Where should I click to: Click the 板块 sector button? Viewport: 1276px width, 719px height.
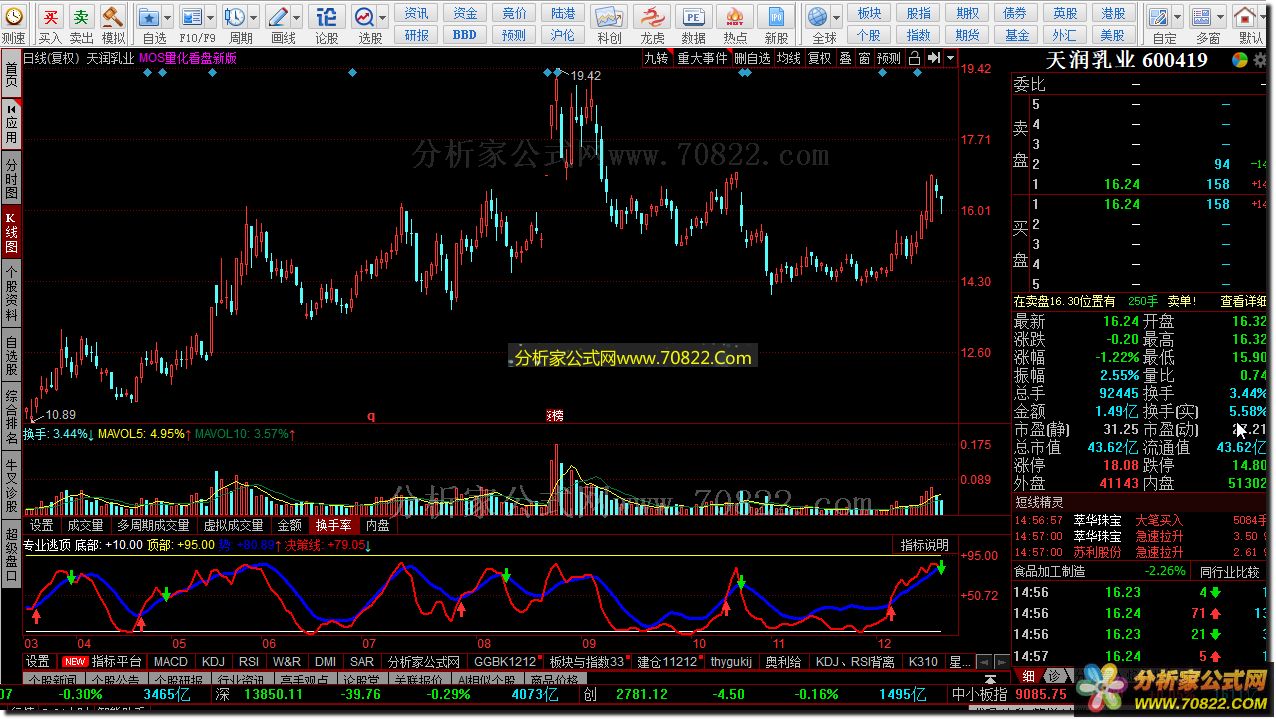[869, 13]
